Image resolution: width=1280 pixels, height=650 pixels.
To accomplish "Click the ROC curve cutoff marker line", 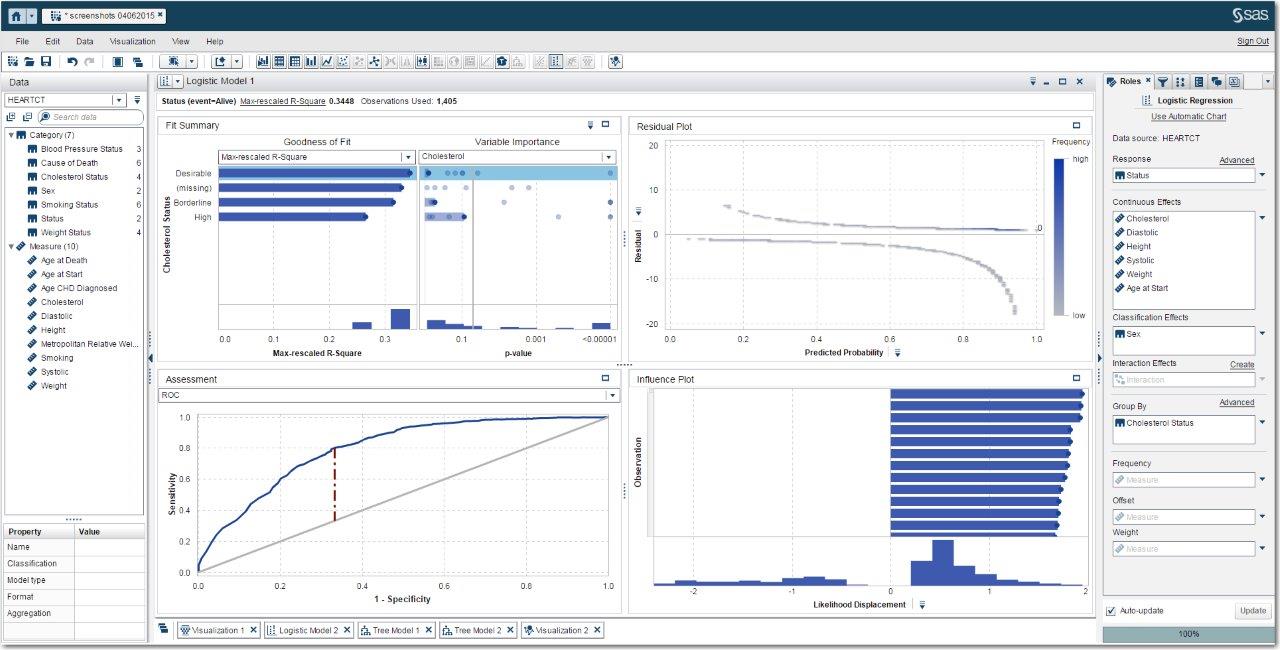I will click(x=335, y=485).
